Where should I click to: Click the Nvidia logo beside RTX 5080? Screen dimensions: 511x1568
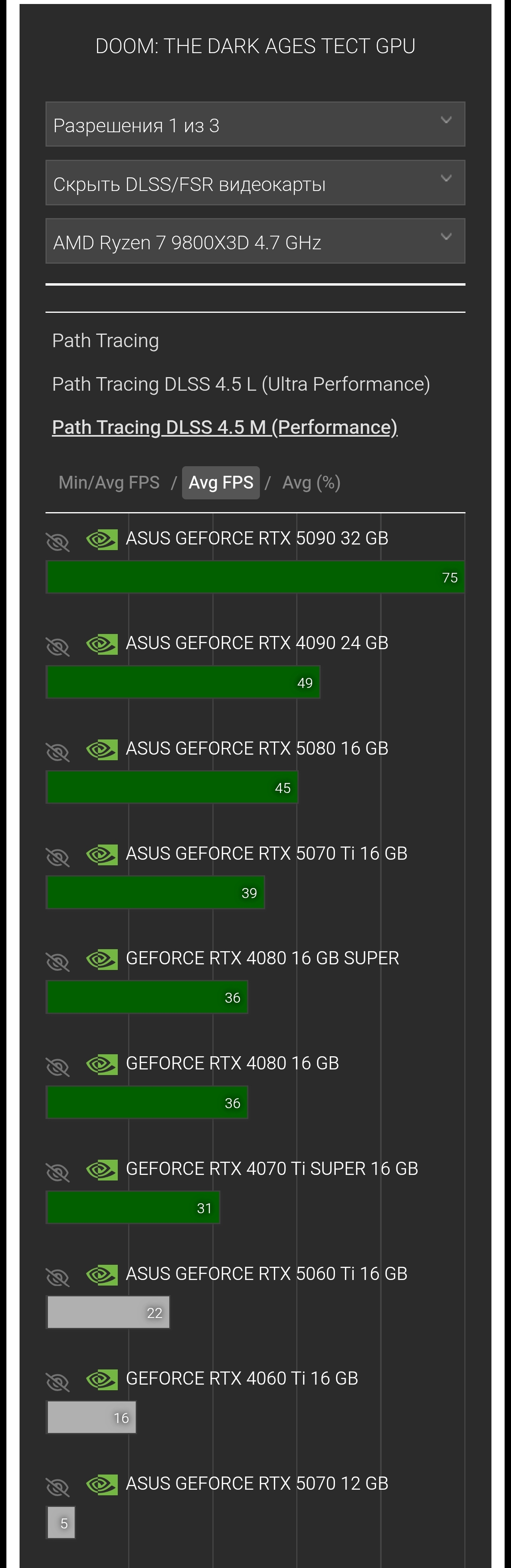(x=101, y=749)
